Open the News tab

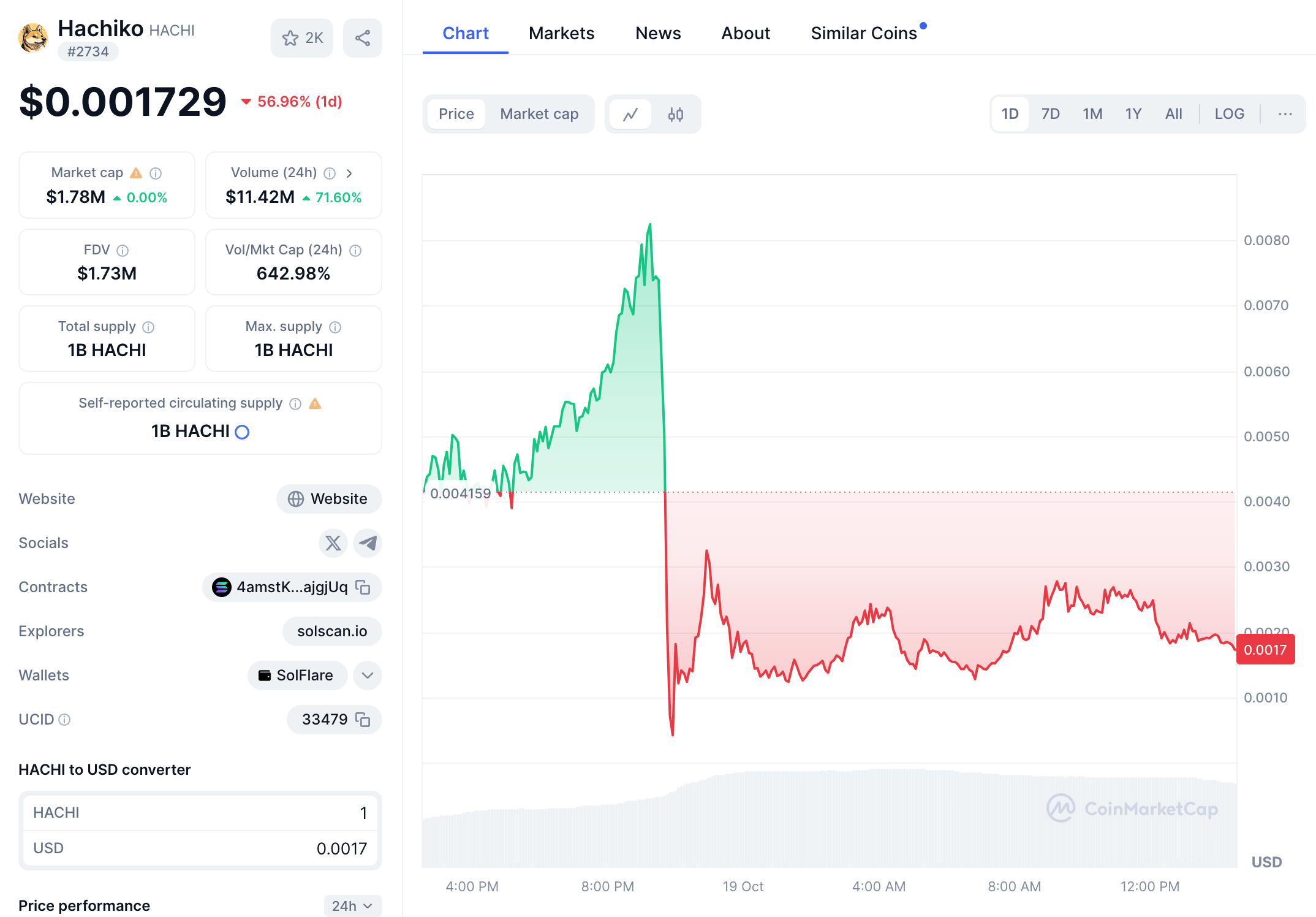658,33
